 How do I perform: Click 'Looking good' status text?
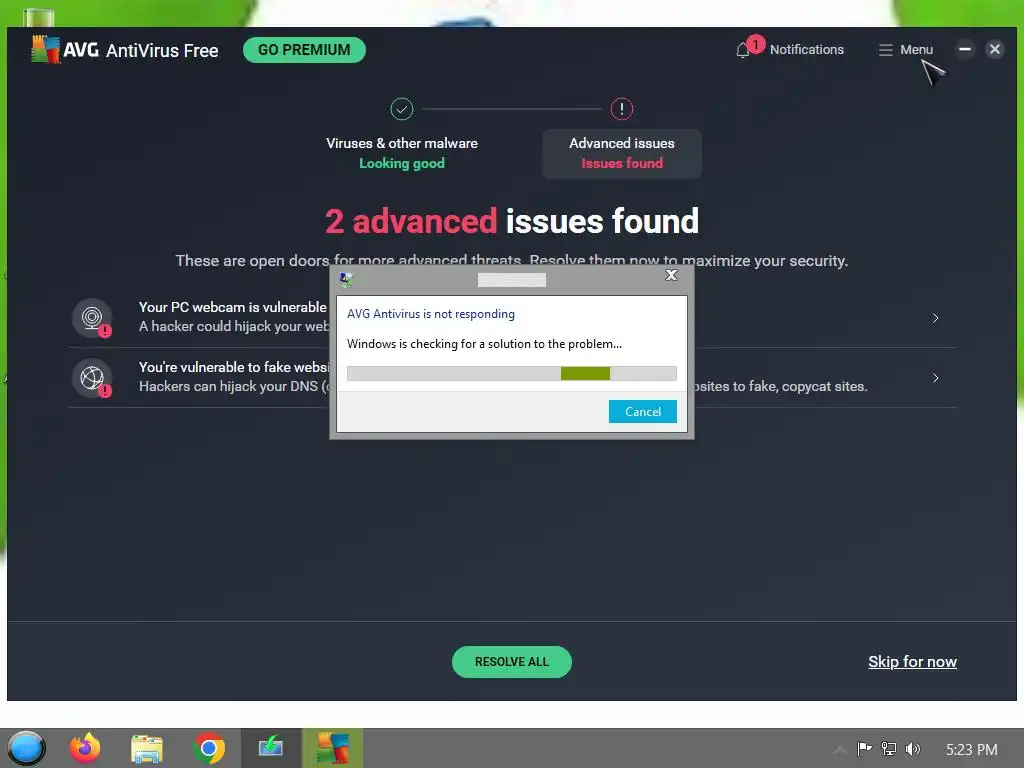(402, 163)
